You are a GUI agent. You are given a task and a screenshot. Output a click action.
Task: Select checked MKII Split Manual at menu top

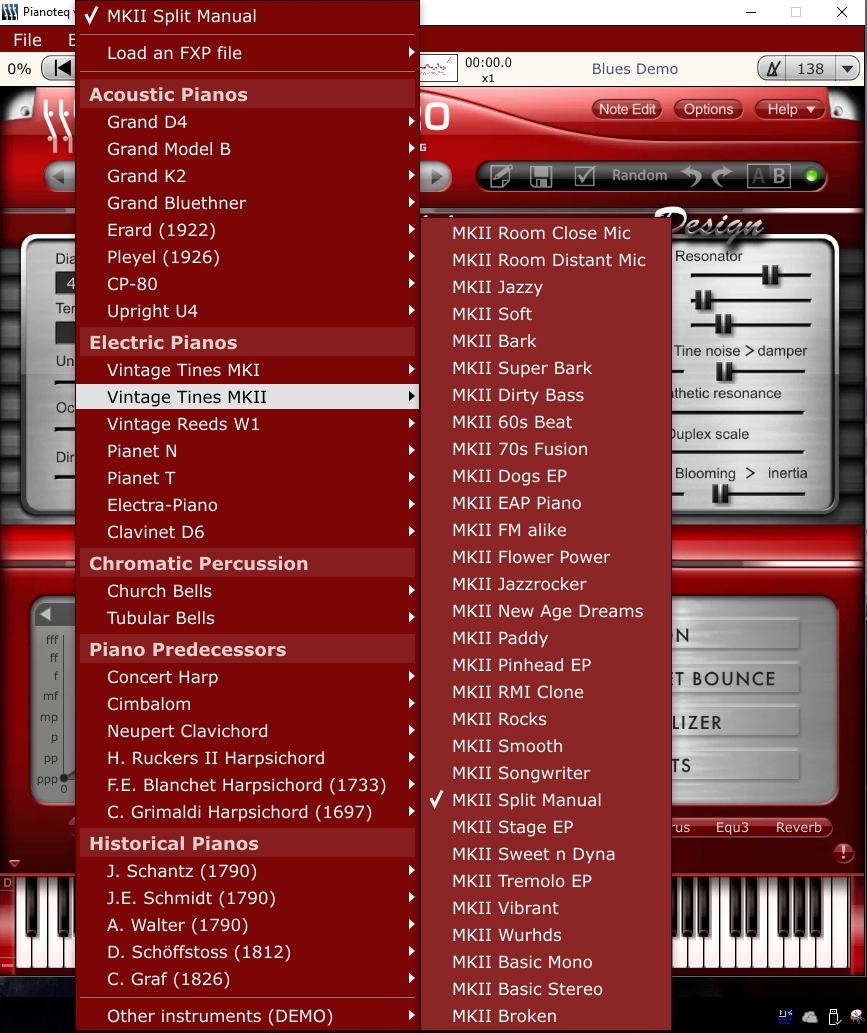(248, 16)
